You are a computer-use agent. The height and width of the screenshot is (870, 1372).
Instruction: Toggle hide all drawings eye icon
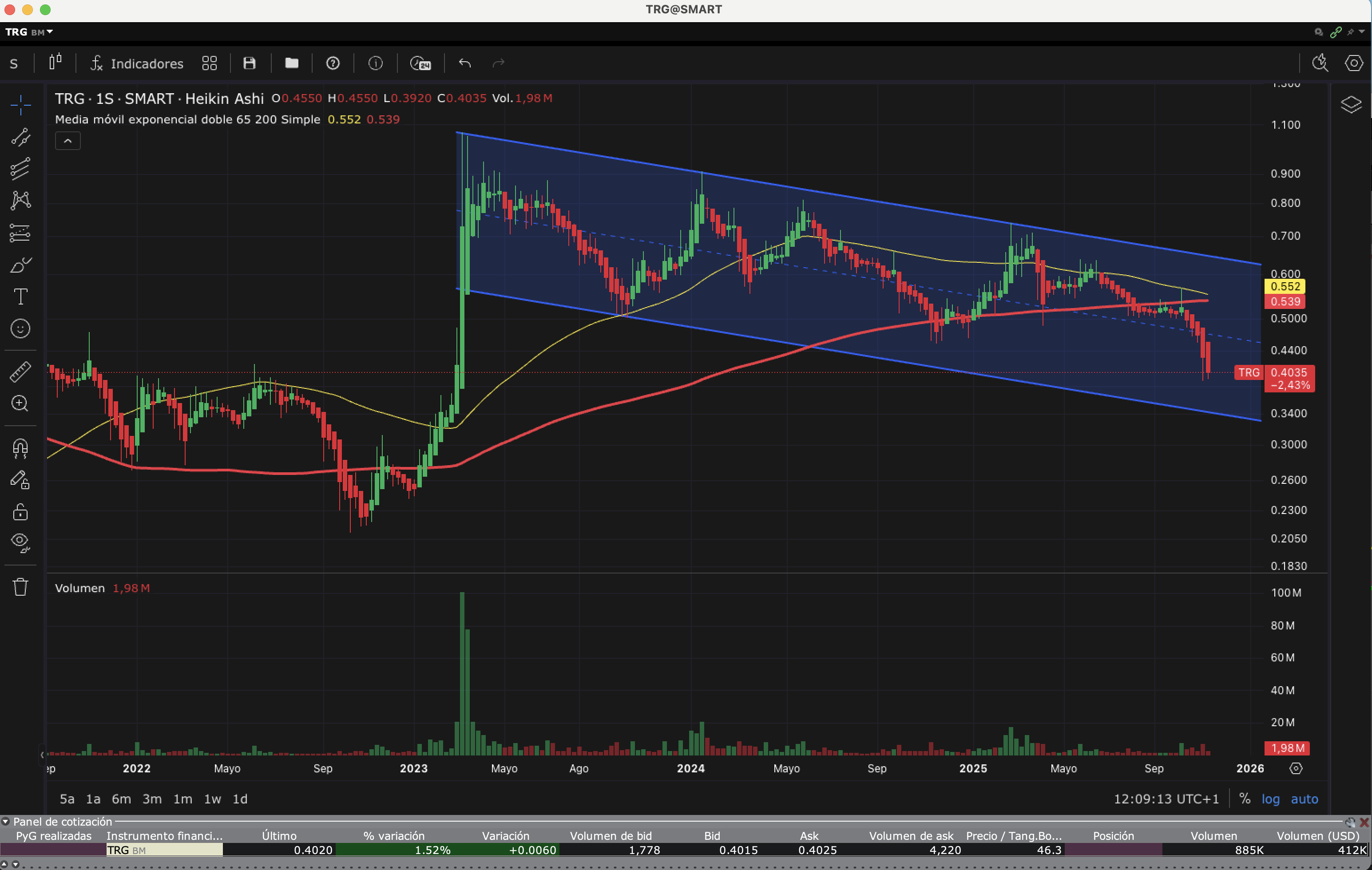pyautogui.click(x=20, y=542)
